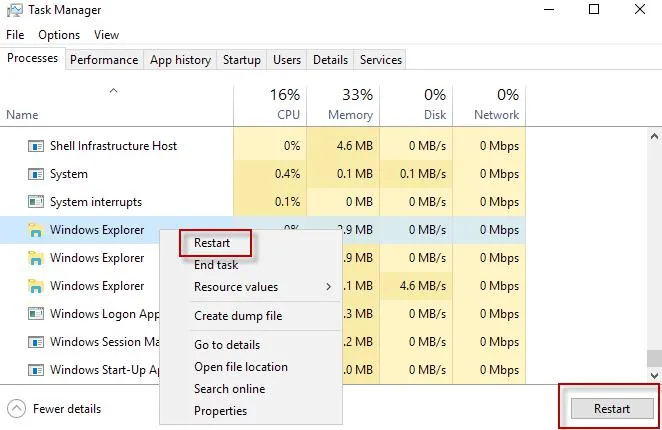Switch to the Users tab
The height and width of the screenshot is (430, 662).
[287, 60]
